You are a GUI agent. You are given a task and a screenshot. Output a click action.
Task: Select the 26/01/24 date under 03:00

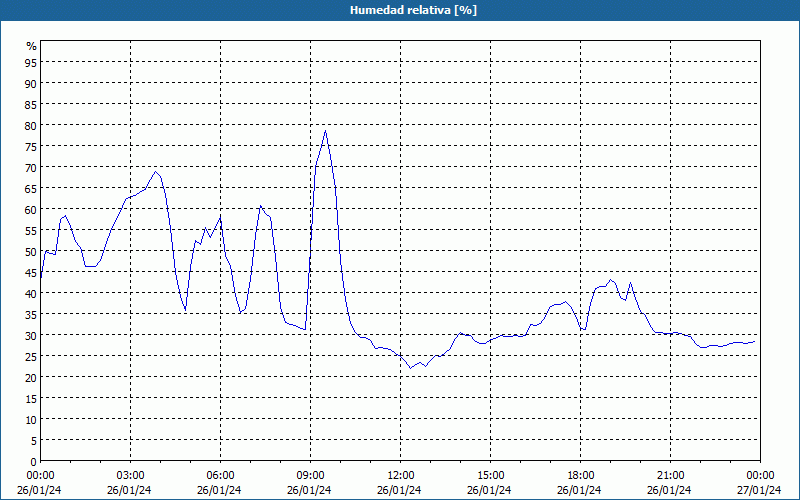coord(129,490)
